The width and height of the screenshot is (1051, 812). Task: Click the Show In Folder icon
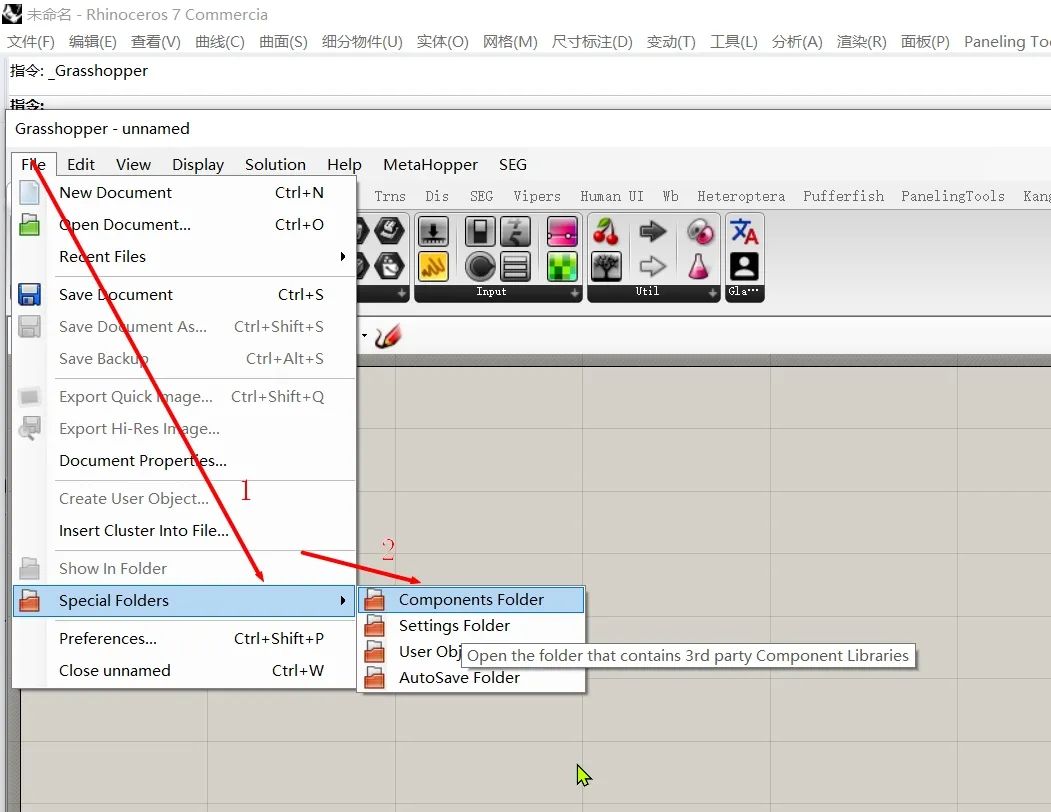click(29, 569)
